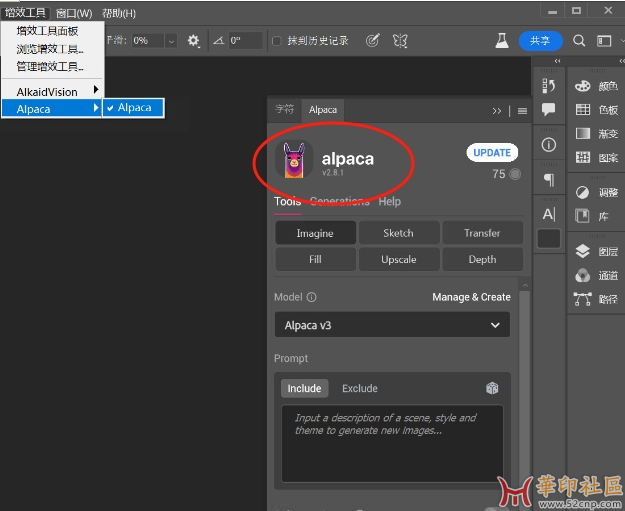Open the symmetry butterfly options

(x=400, y=41)
